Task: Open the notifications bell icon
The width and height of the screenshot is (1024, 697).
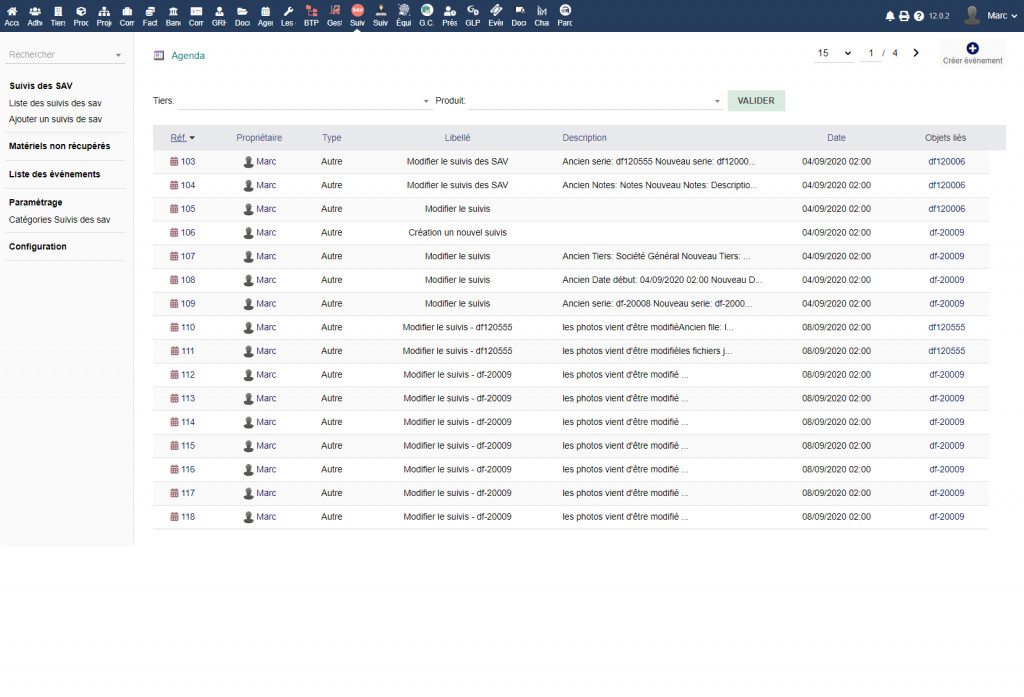Action: pos(890,16)
